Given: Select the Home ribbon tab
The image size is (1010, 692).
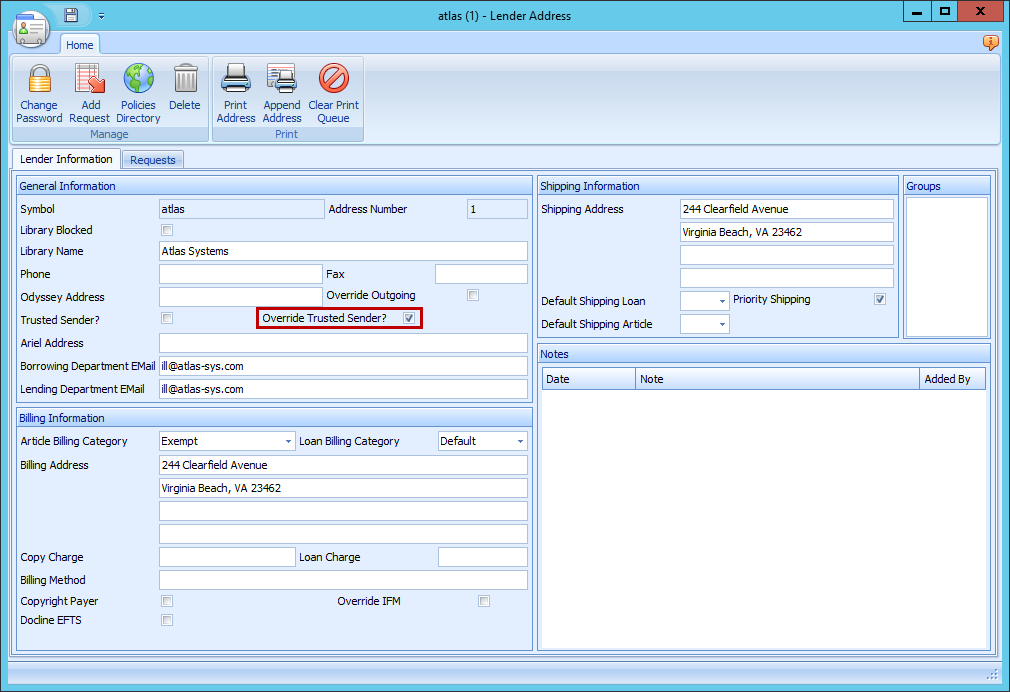Looking at the screenshot, I should (80, 44).
